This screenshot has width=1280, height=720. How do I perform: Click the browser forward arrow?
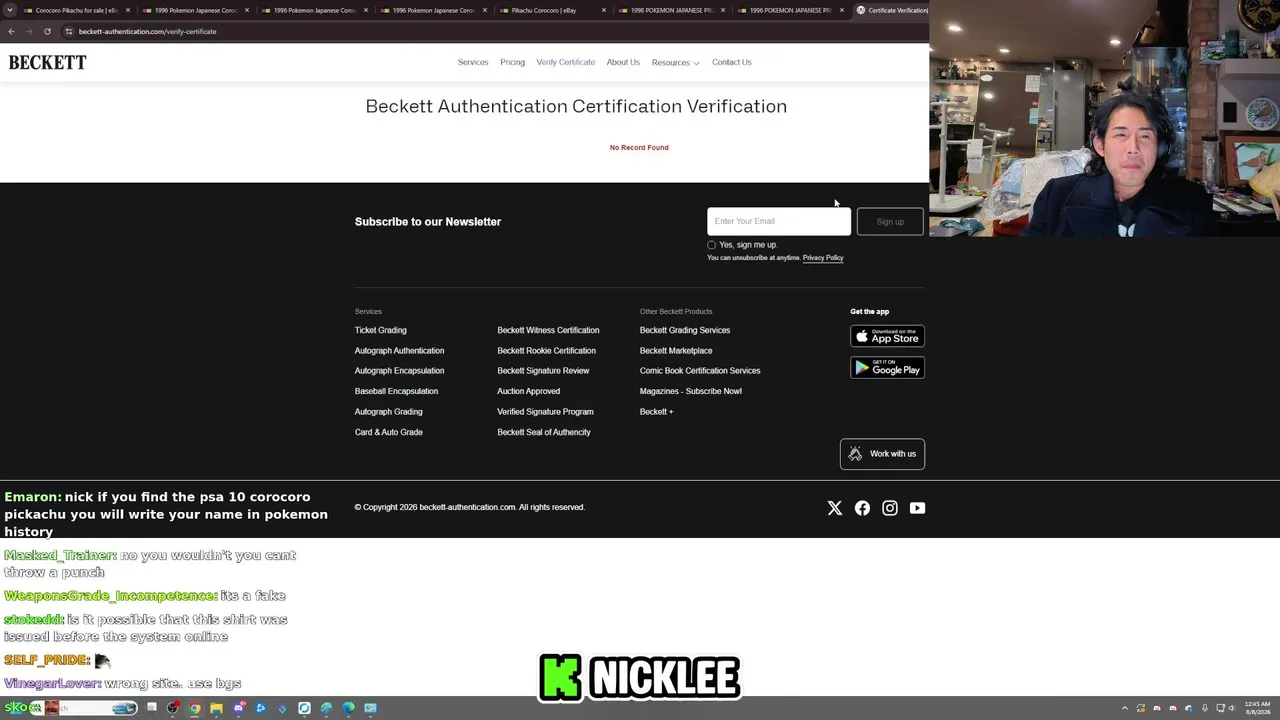(x=28, y=31)
